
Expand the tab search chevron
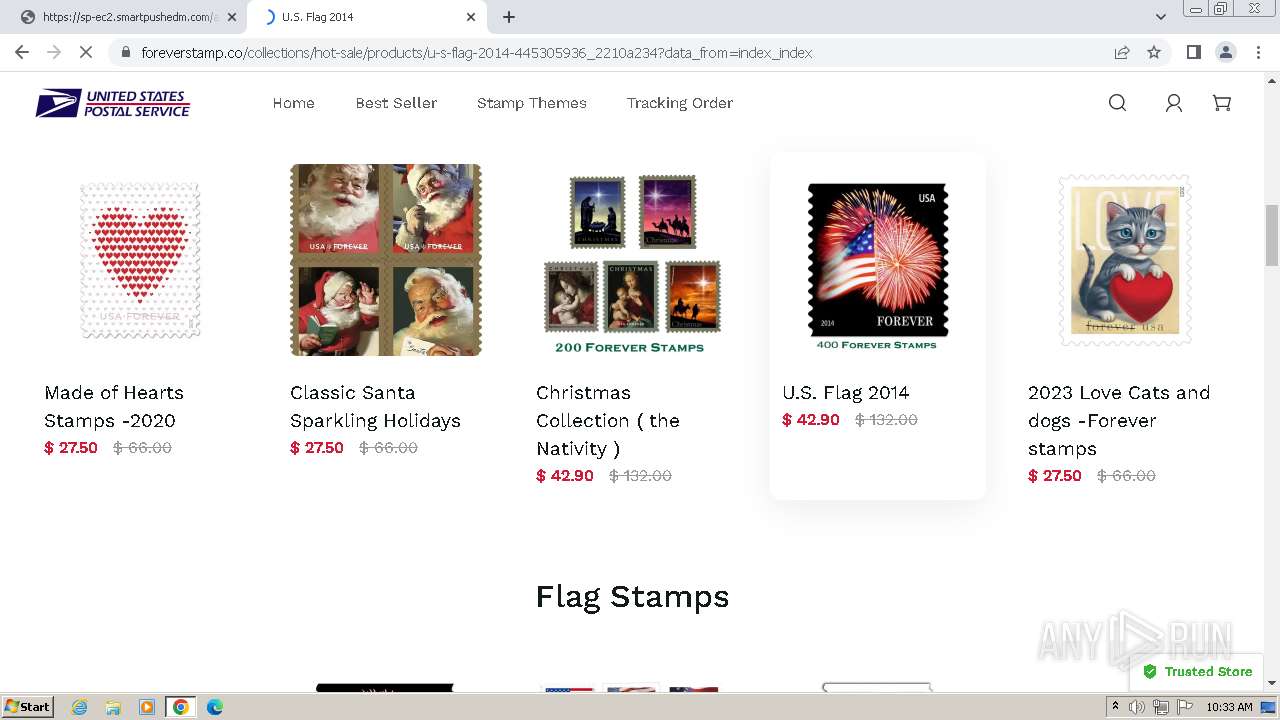click(x=1160, y=17)
